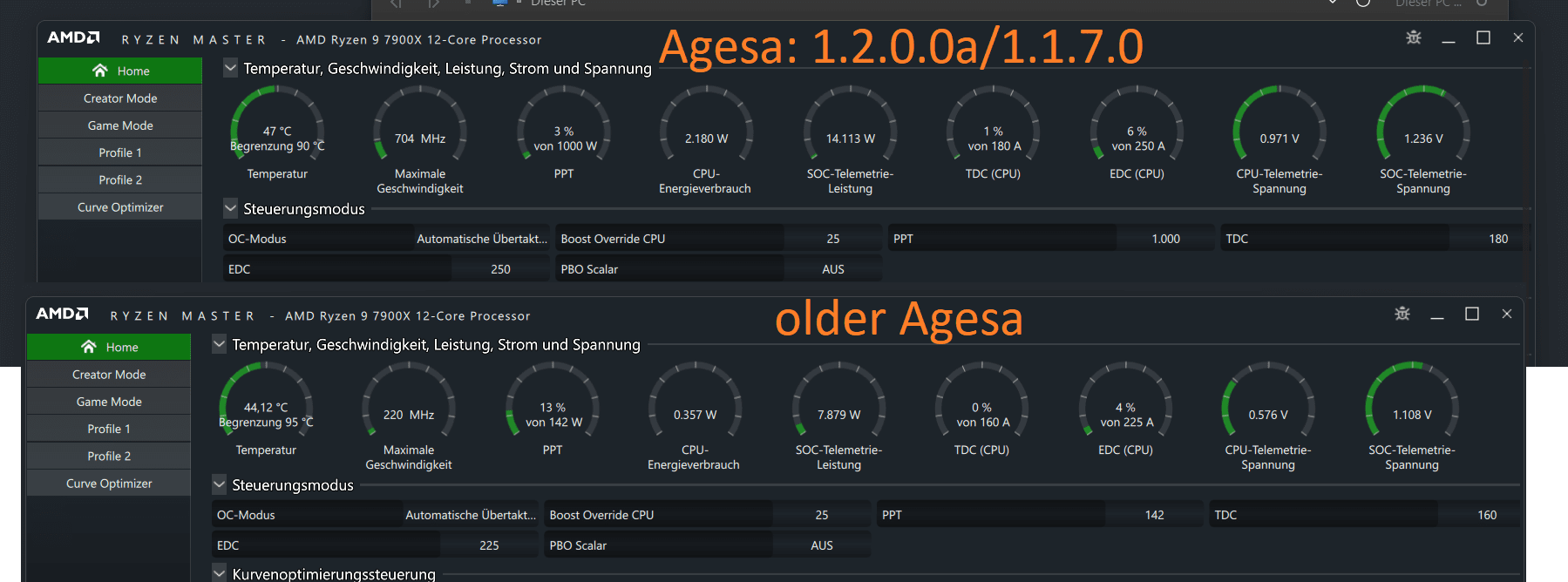Screen dimensions: 1568x582
Task: Select Profile 2 in the lower window
Action: pos(109,456)
